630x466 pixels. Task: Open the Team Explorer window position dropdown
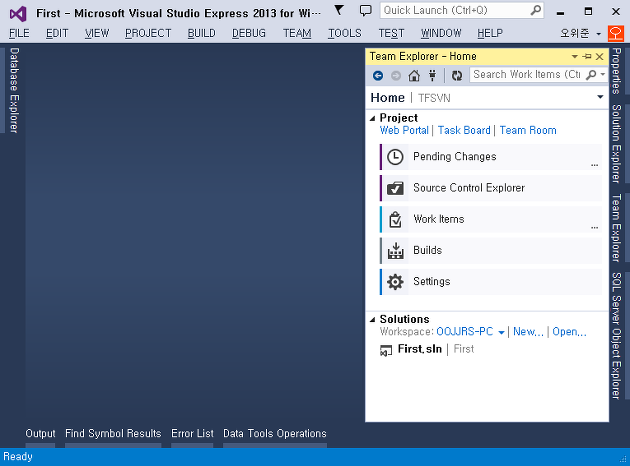(575, 57)
